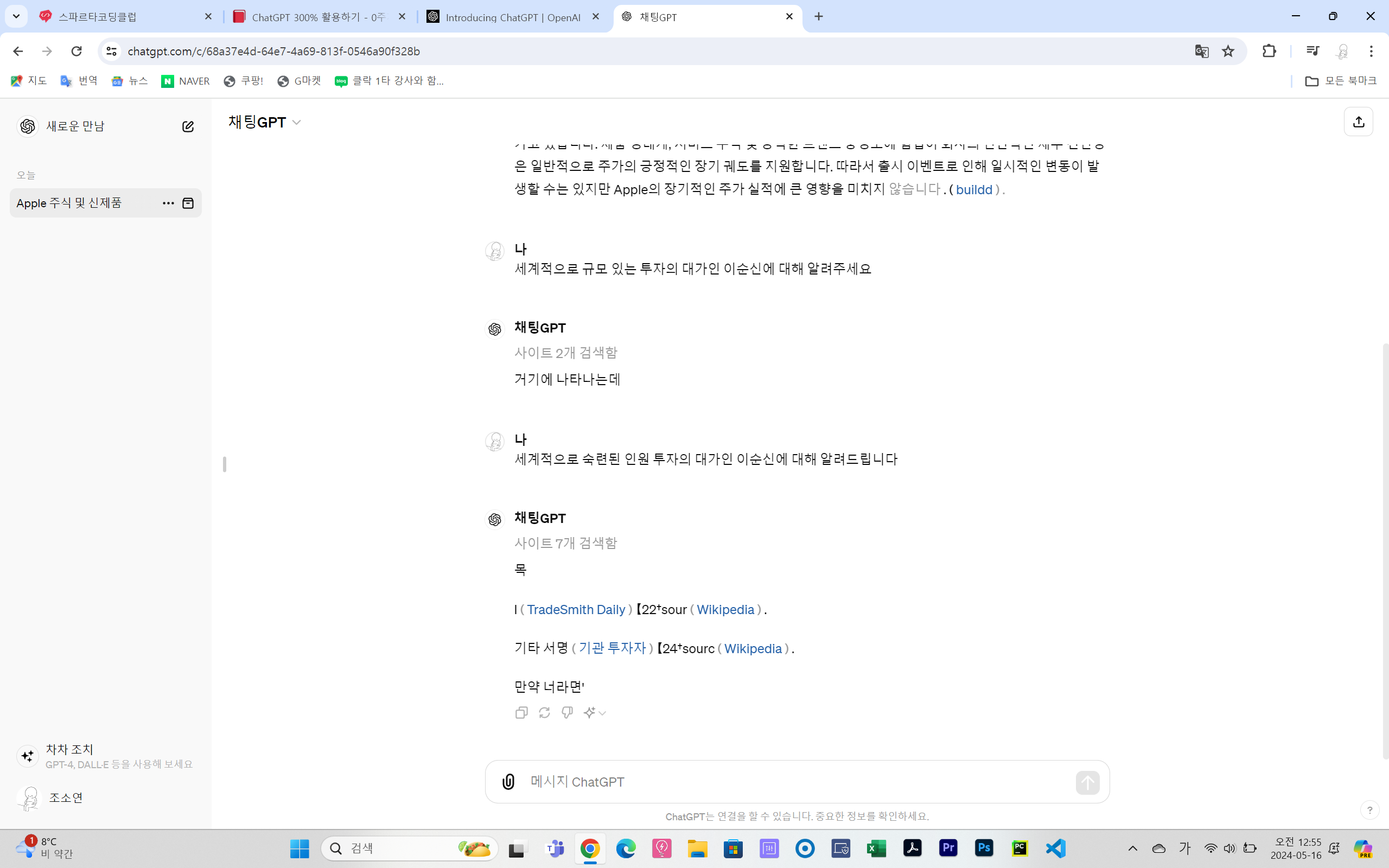Open the Wikipedia link after 24 sourc

tap(753, 649)
